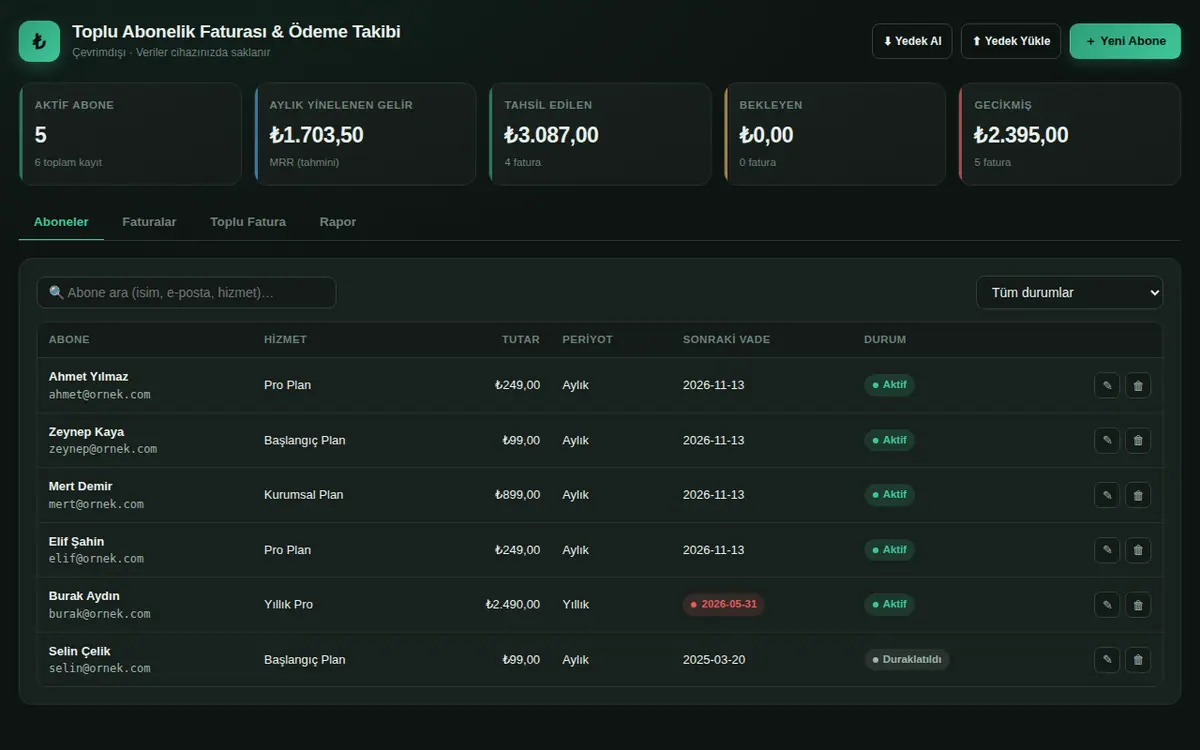1200x750 pixels.
Task: Focus the Abone ara search field
Action: (x=186, y=293)
